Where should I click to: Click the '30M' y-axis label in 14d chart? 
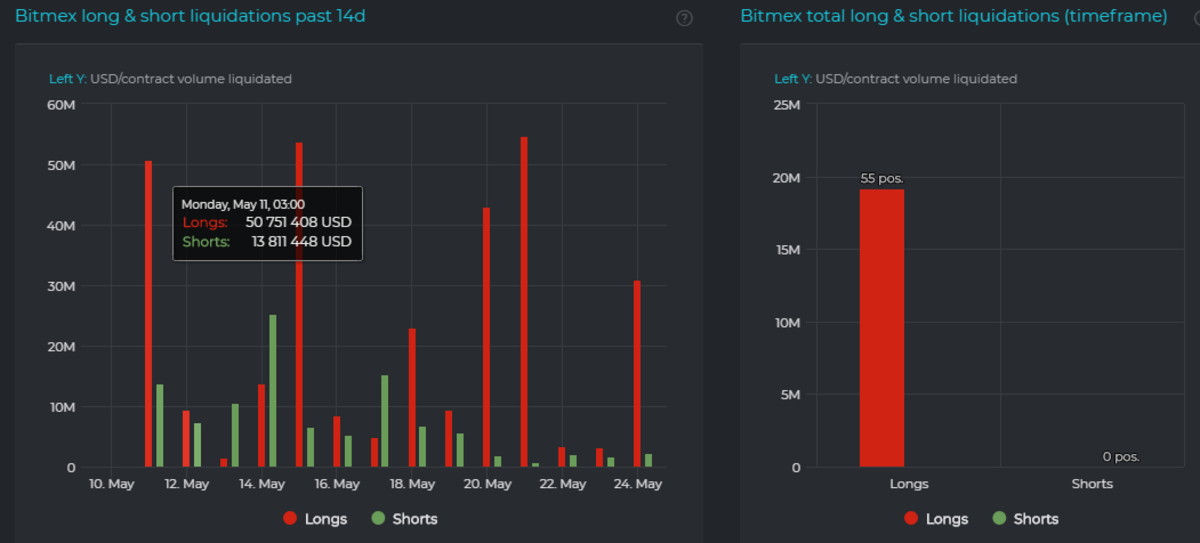(61, 286)
